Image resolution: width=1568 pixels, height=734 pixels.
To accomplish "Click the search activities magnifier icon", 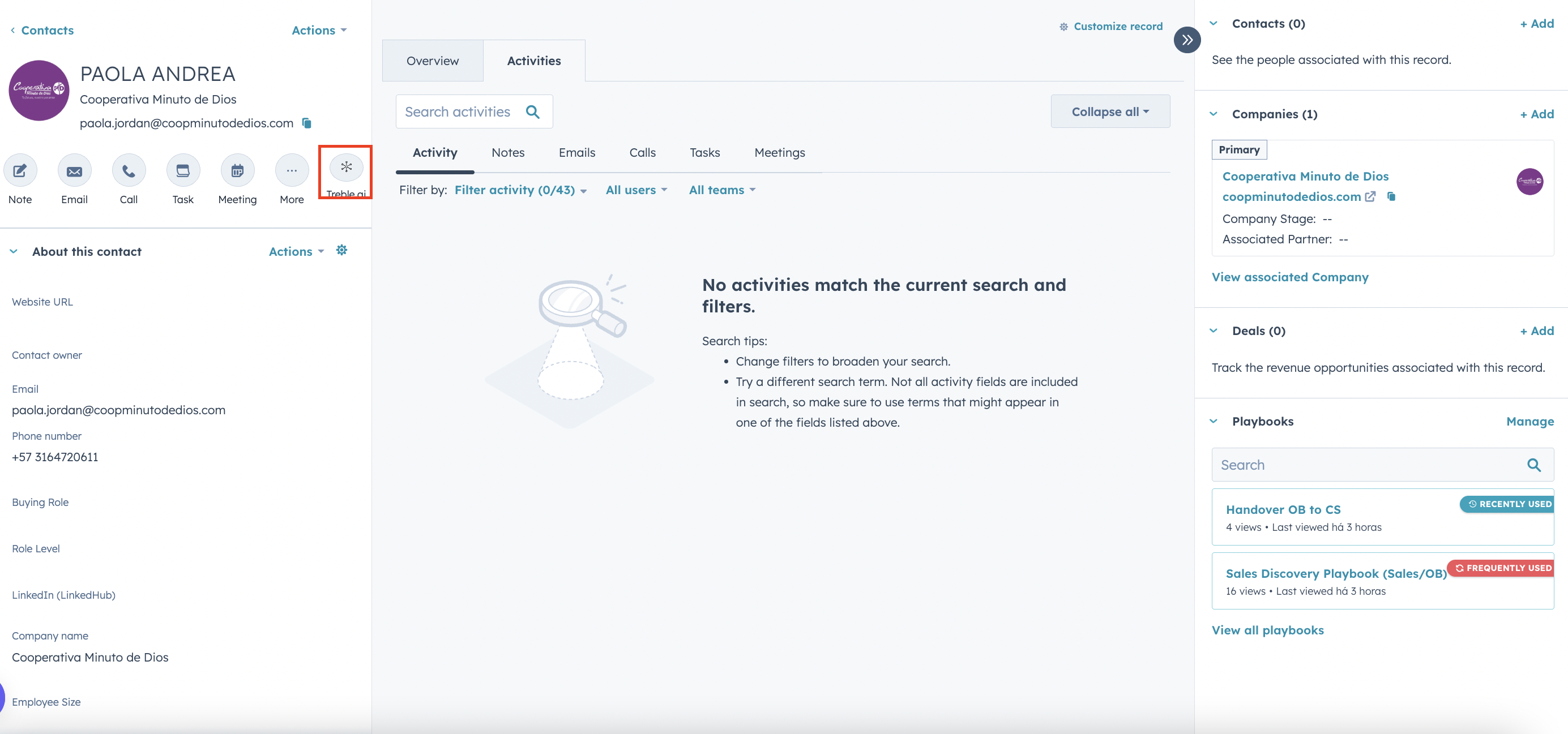I will click(533, 112).
